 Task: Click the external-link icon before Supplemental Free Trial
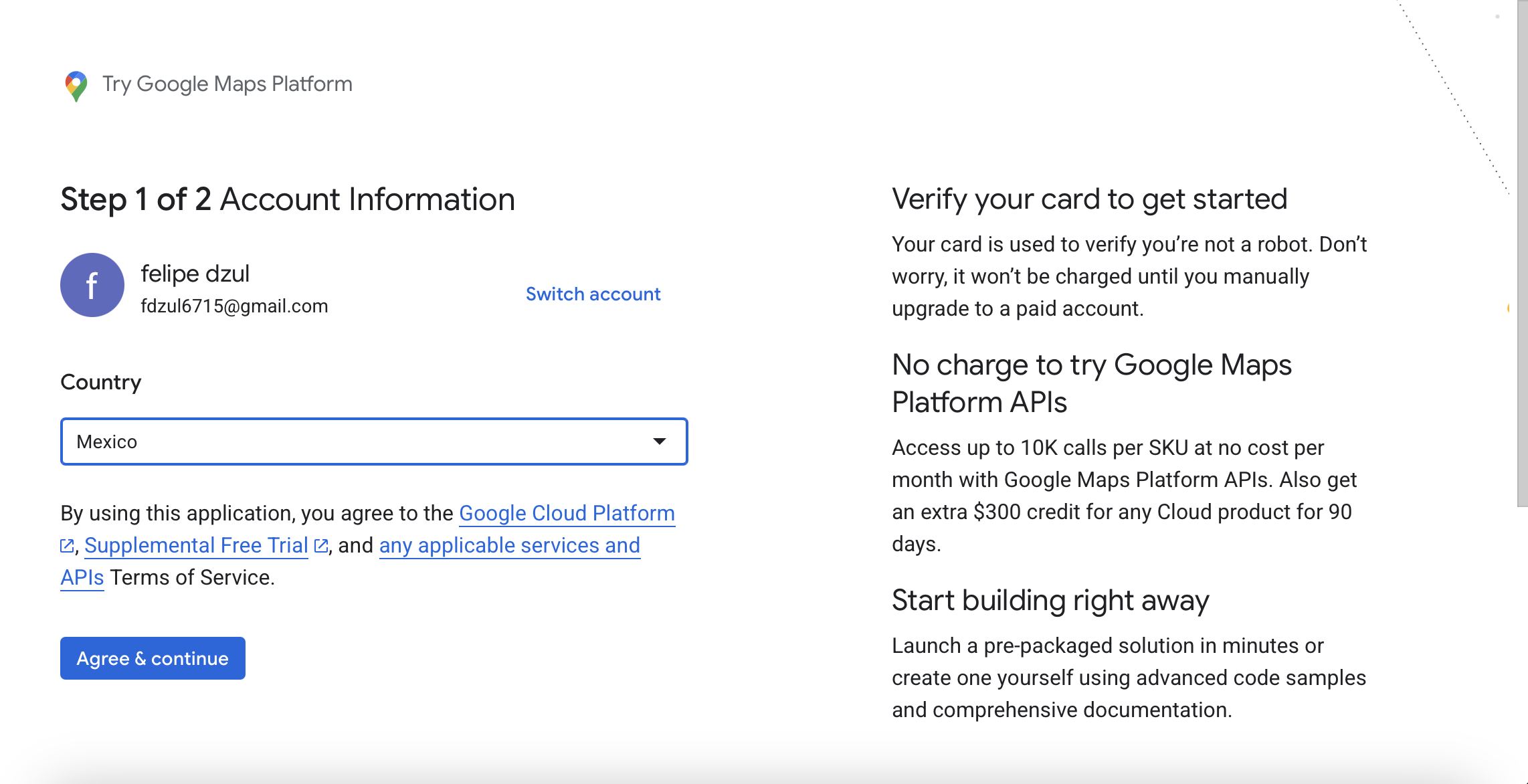[x=67, y=546]
